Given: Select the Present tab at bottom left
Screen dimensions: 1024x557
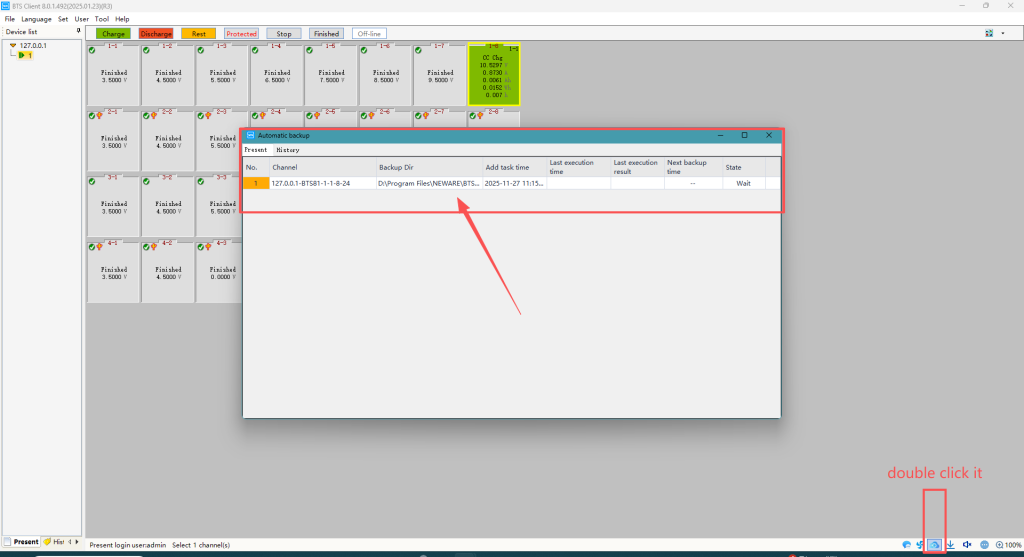Looking at the screenshot, I should (21, 542).
